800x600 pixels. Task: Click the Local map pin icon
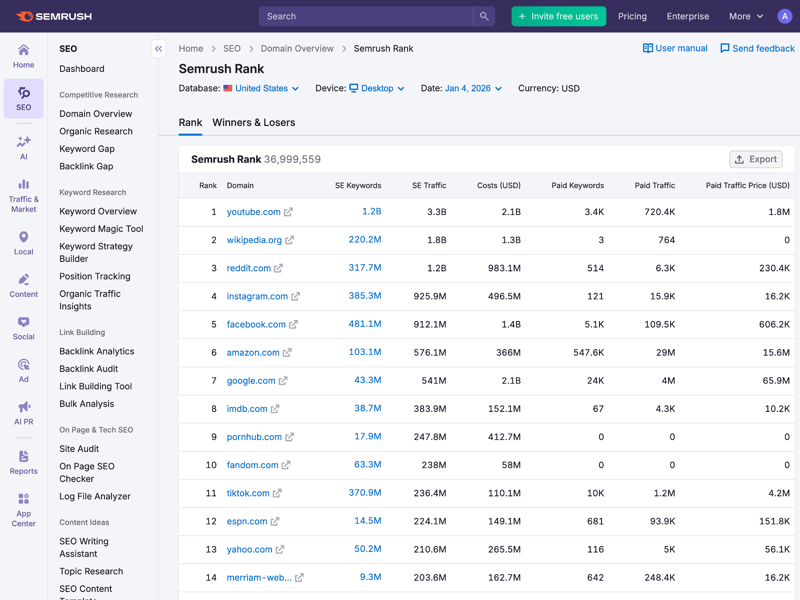click(23, 237)
